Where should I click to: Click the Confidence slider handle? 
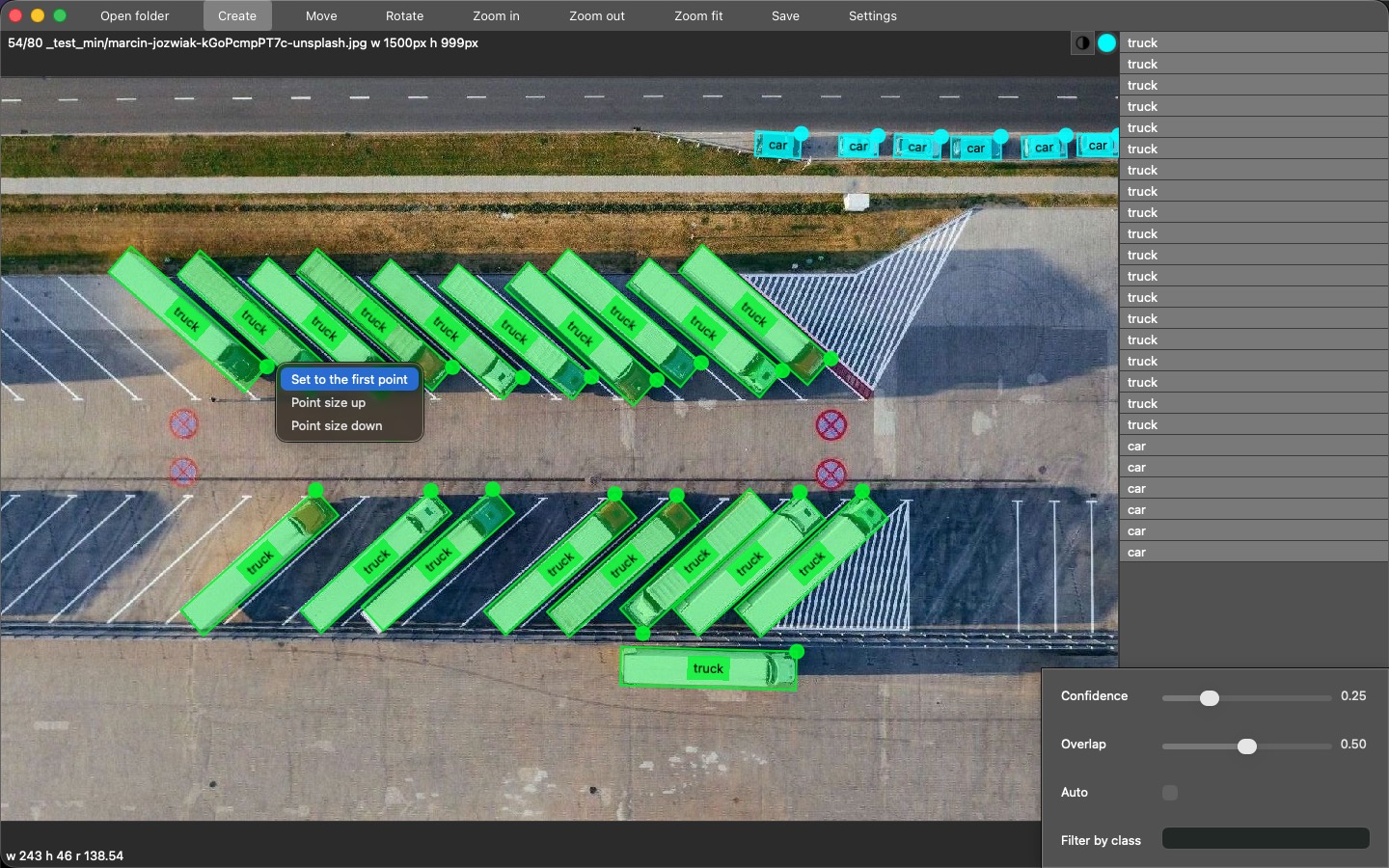(1209, 698)
